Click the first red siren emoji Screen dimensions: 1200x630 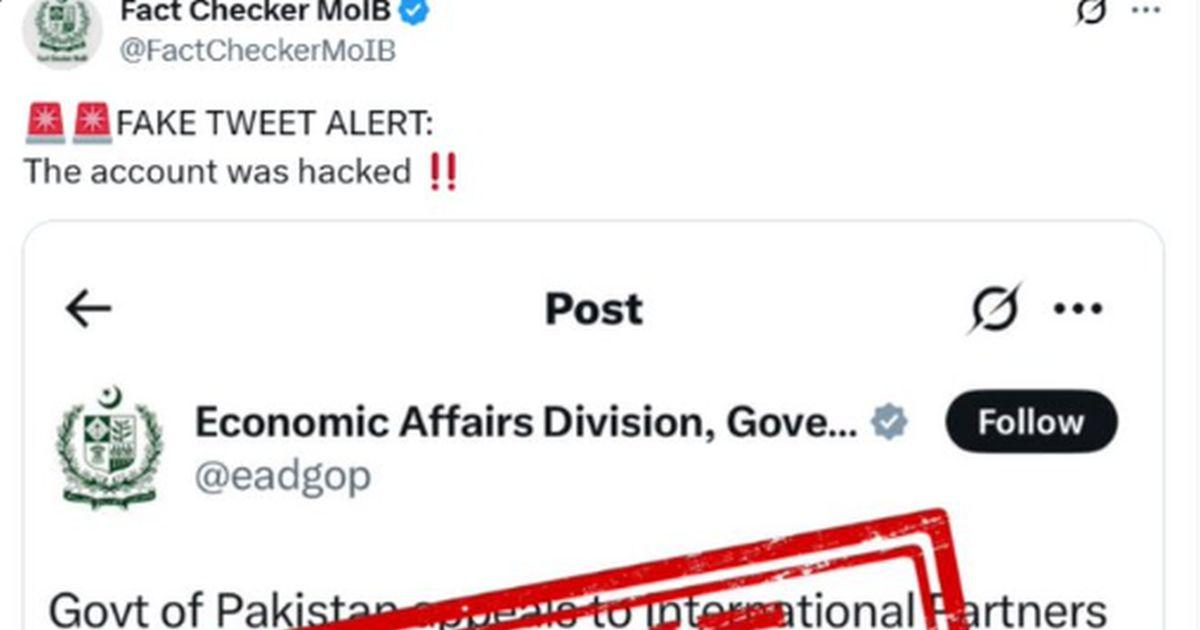45,125
